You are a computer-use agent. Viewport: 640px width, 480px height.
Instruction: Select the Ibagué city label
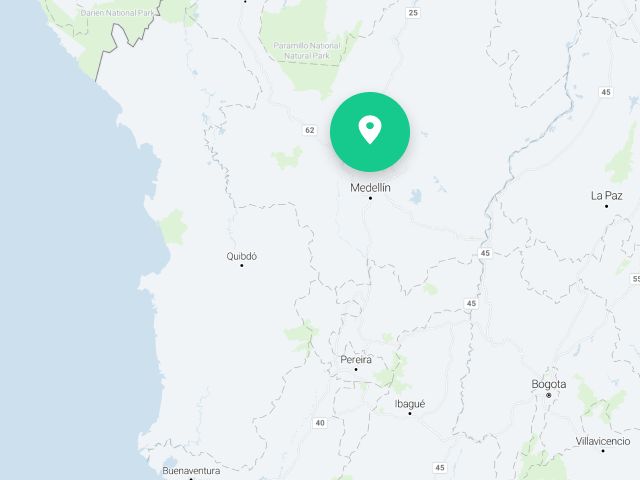410,404
